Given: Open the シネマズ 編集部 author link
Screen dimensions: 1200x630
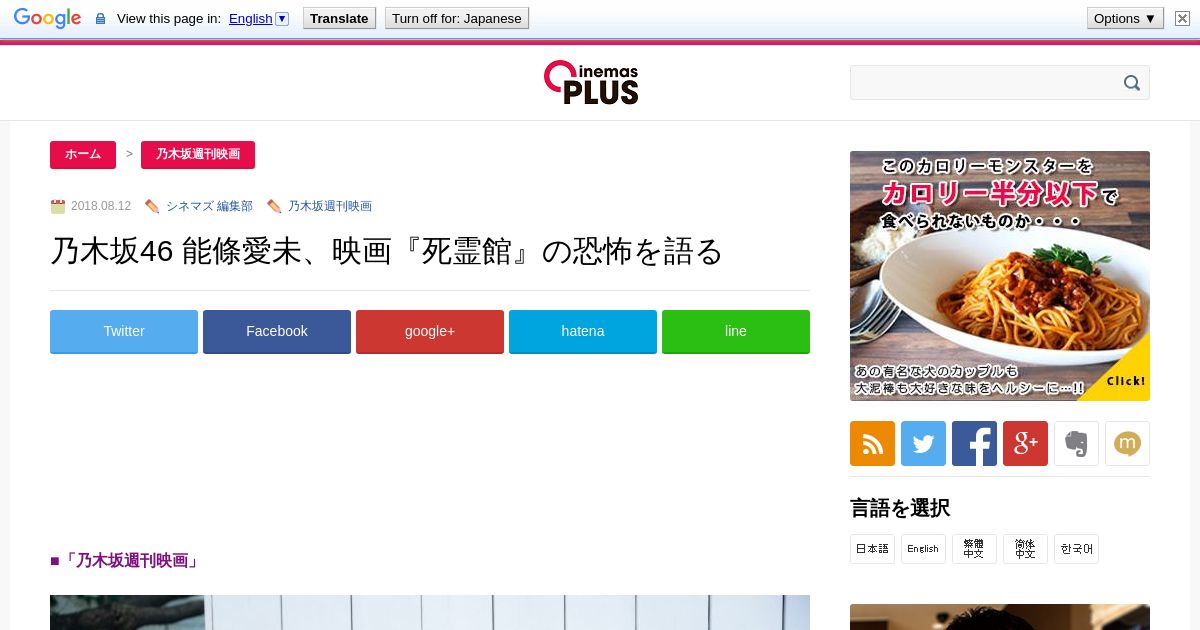Looking at the screenshot, I should tap(209, 206).
